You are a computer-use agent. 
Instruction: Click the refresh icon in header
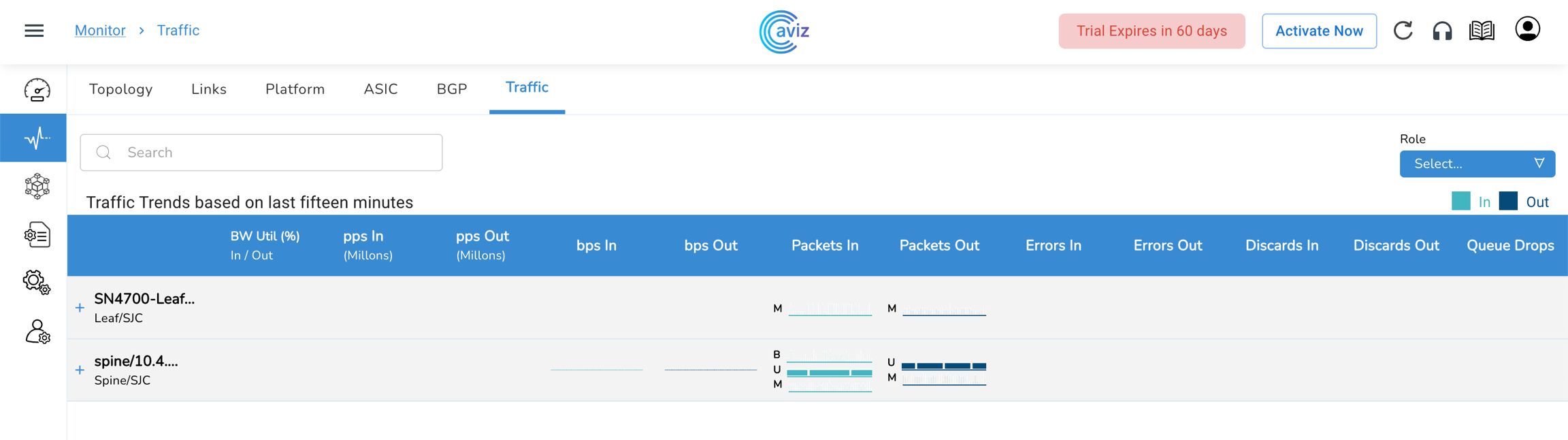1403,31
